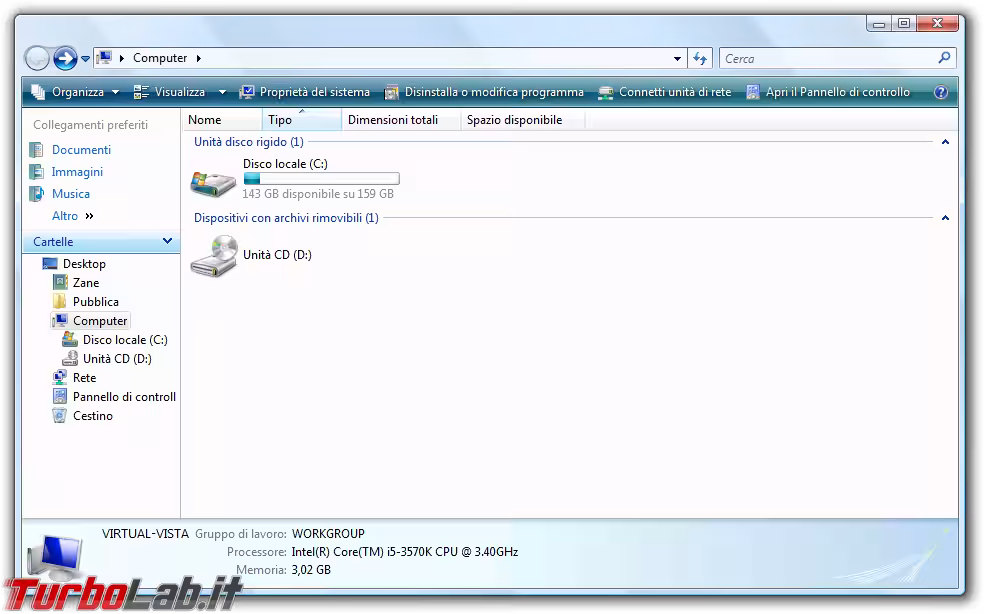Sort by the Nome column header
The image size is (984, 614).
click(222, 120)
